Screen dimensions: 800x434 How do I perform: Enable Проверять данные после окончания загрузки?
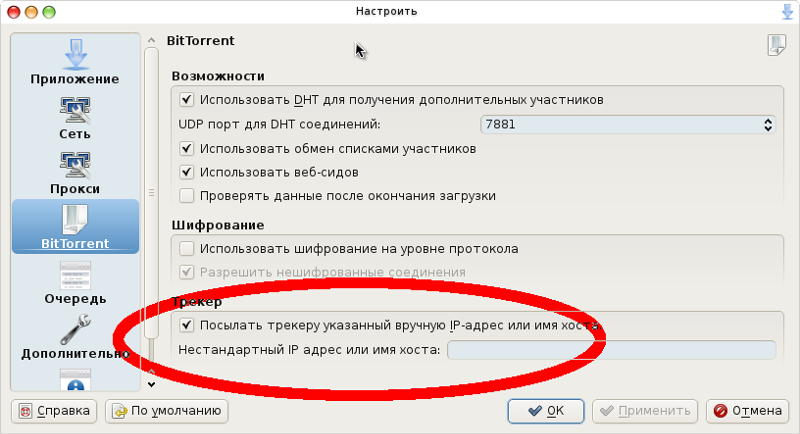(x=187, y=195)
